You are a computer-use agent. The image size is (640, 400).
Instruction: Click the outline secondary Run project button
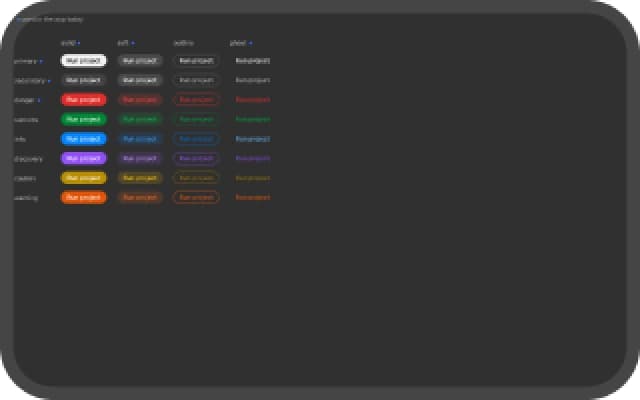click(x=196, y=80)
